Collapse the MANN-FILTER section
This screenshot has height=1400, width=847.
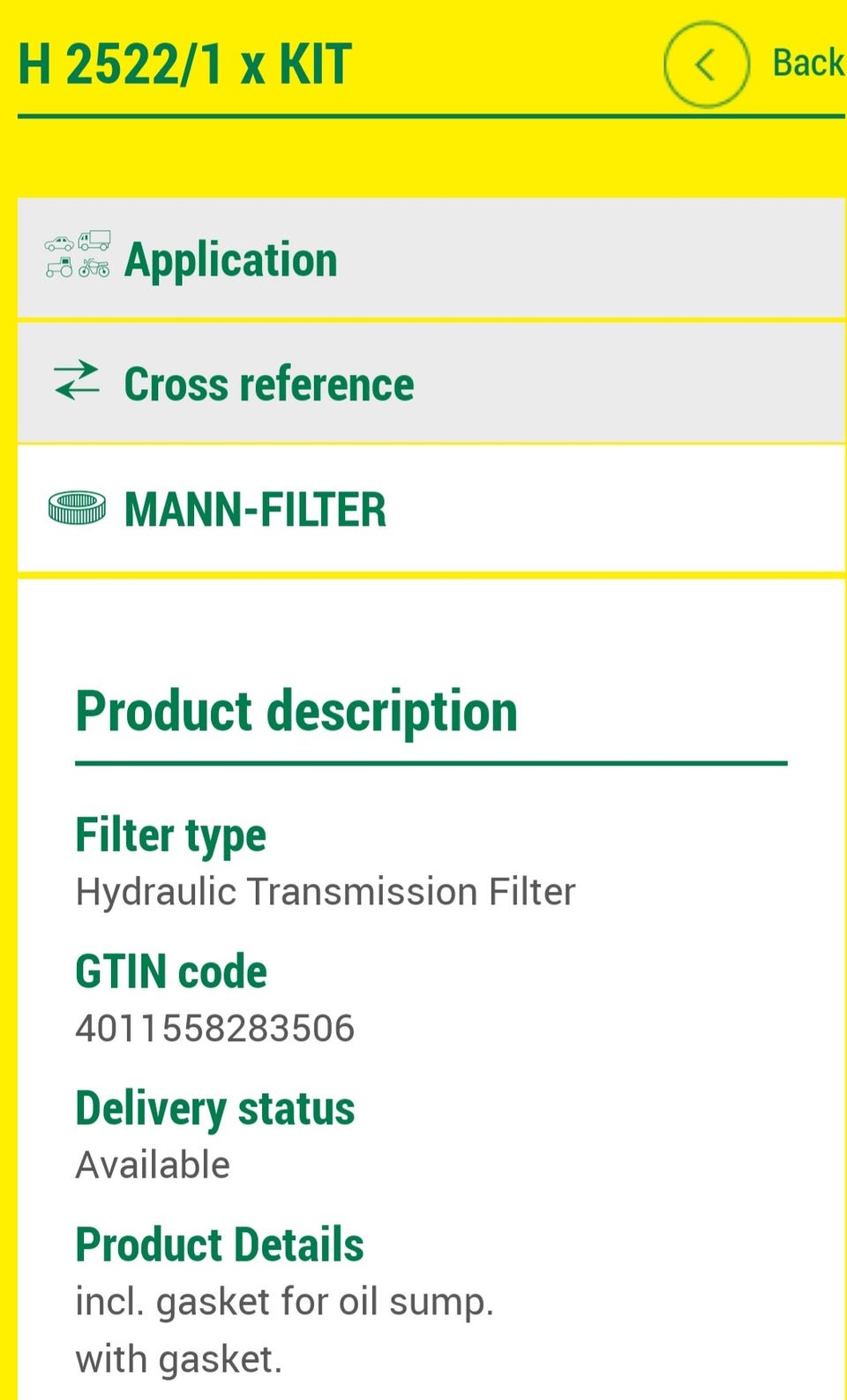point(256,510)
